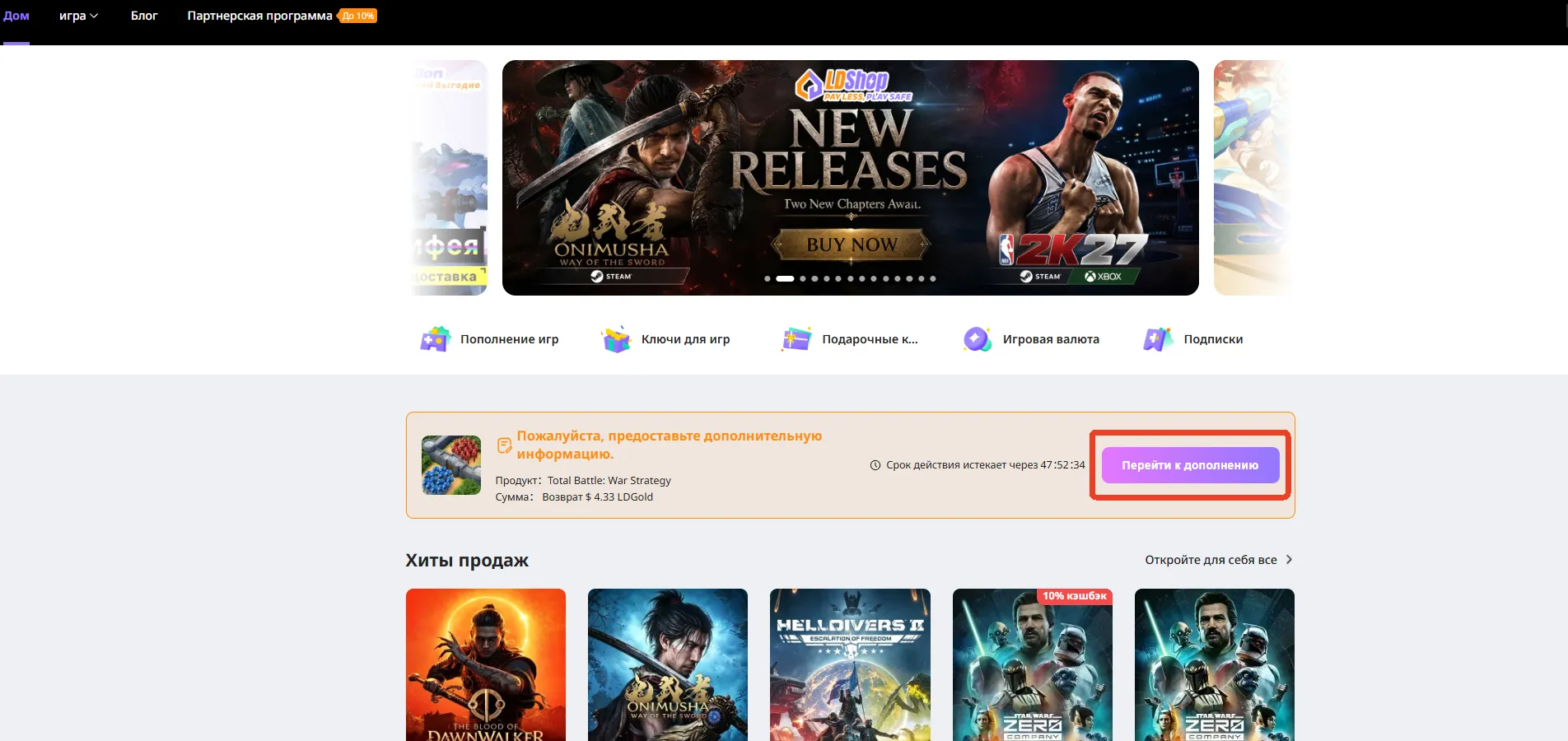Open the Блог page
This screenshot has width=1568, height=741.
pos(144,16)
